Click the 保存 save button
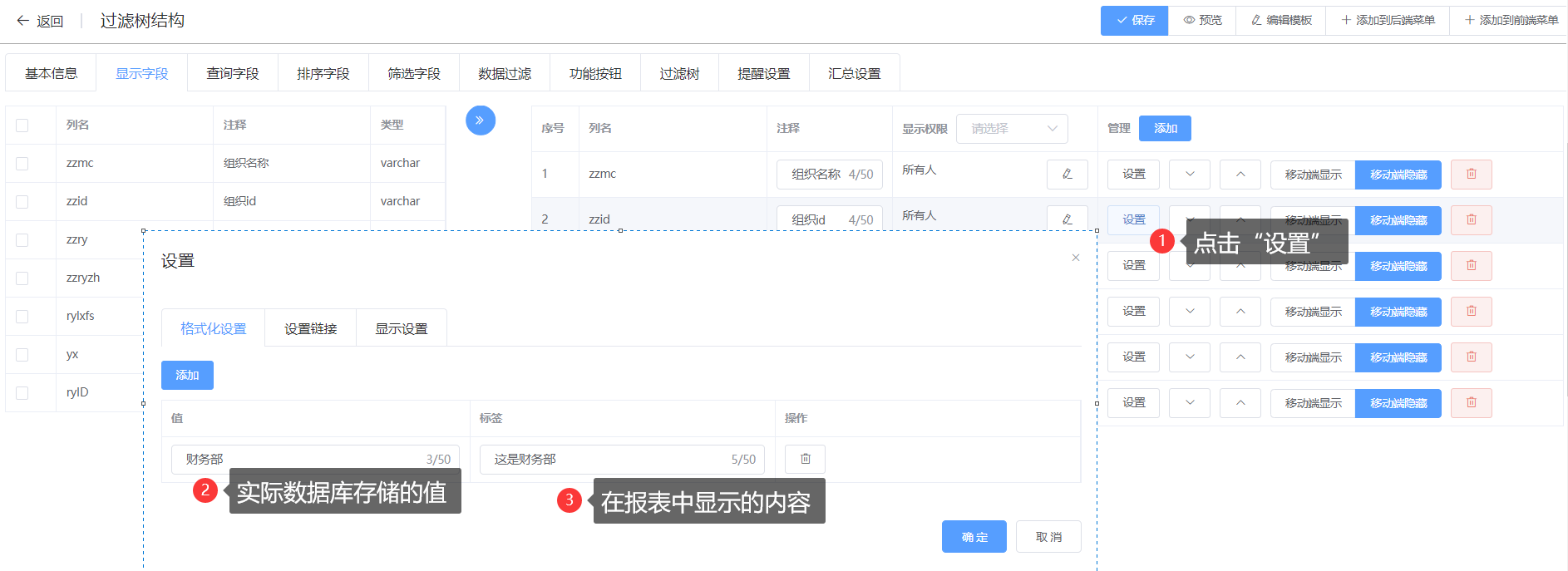This screenshot has width=1568, height=571. [x=1134, y=21]
